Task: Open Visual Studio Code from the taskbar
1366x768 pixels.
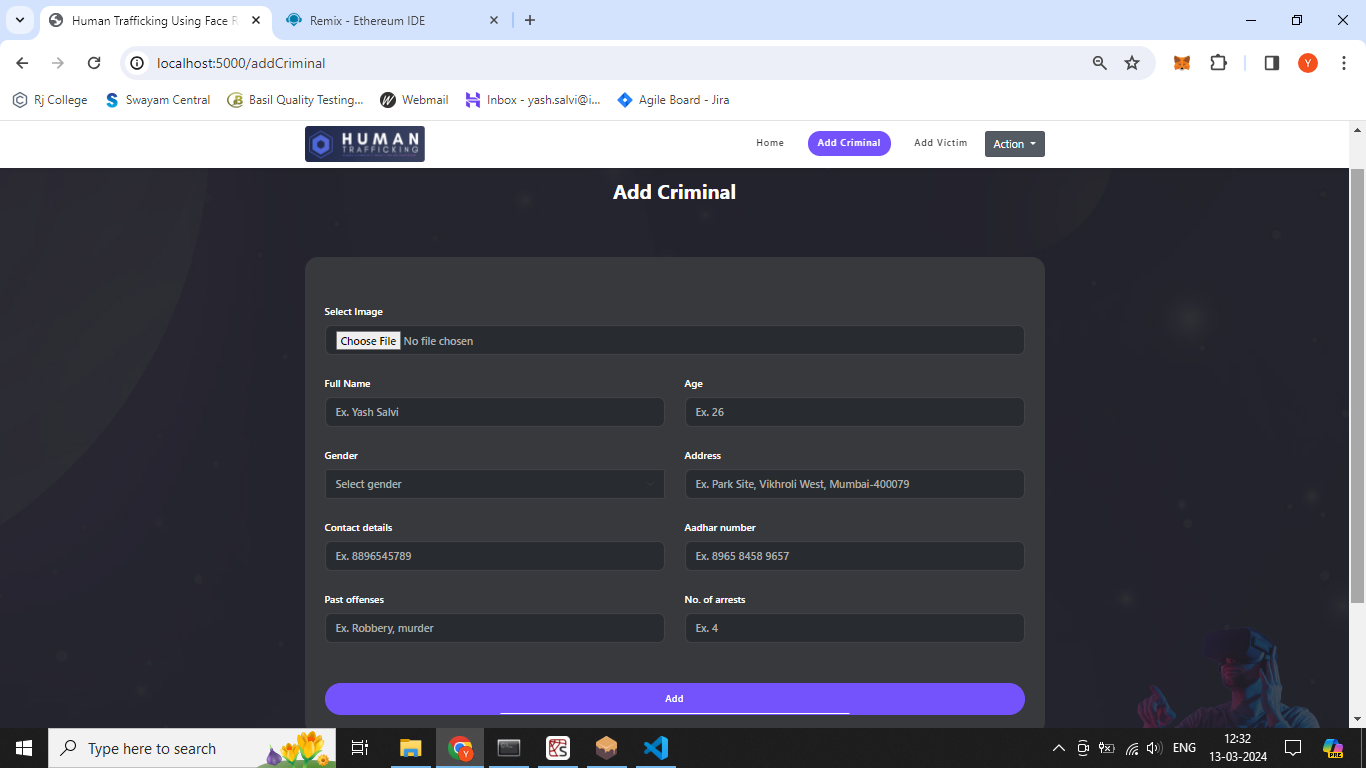Action: (655, 748)
